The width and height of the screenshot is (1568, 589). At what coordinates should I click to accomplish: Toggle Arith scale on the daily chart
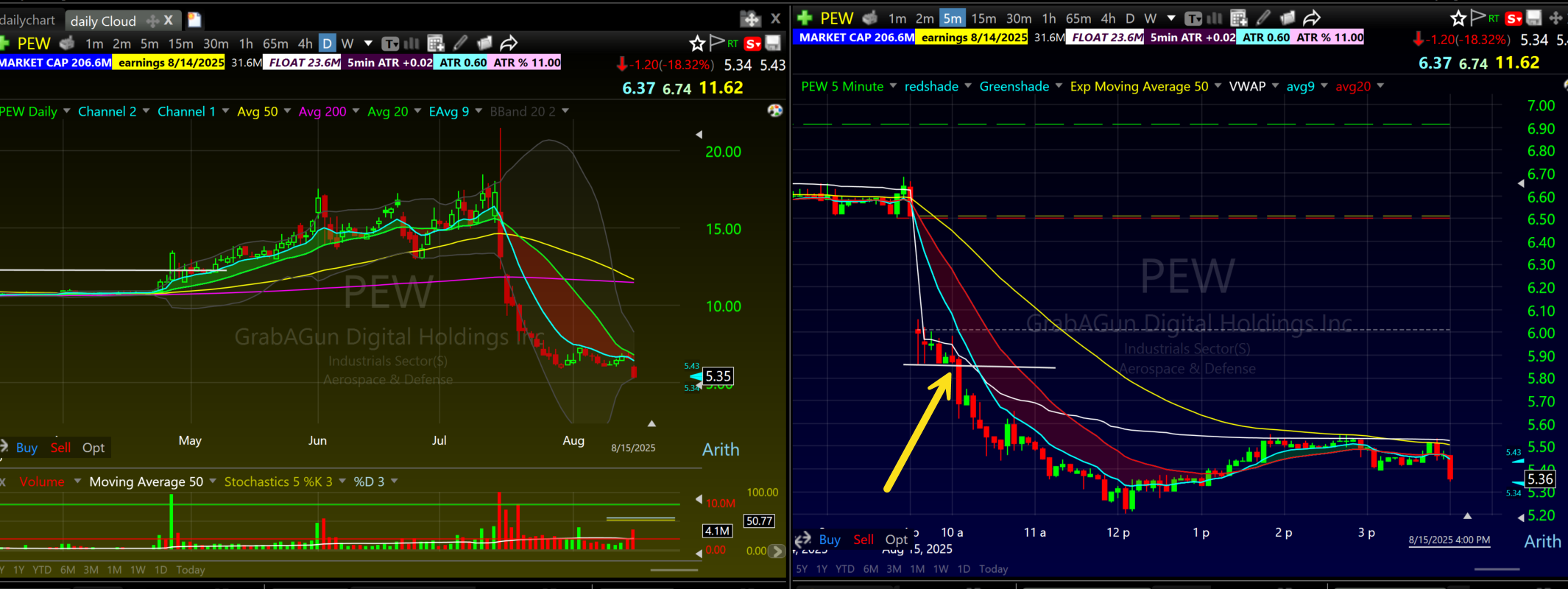click(x=721, y=449)
